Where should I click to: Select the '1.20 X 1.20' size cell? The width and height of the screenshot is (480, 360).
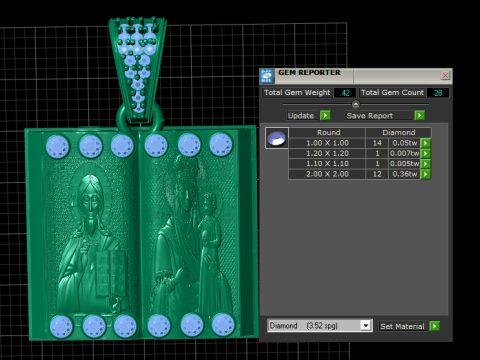(x=327, y=153)
